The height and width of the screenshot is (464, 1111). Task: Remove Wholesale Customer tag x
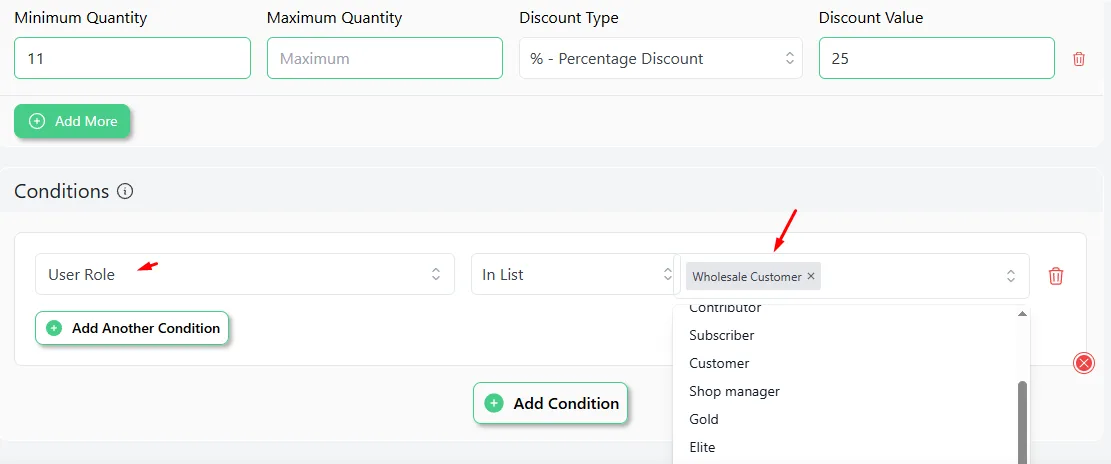point(811,276)
